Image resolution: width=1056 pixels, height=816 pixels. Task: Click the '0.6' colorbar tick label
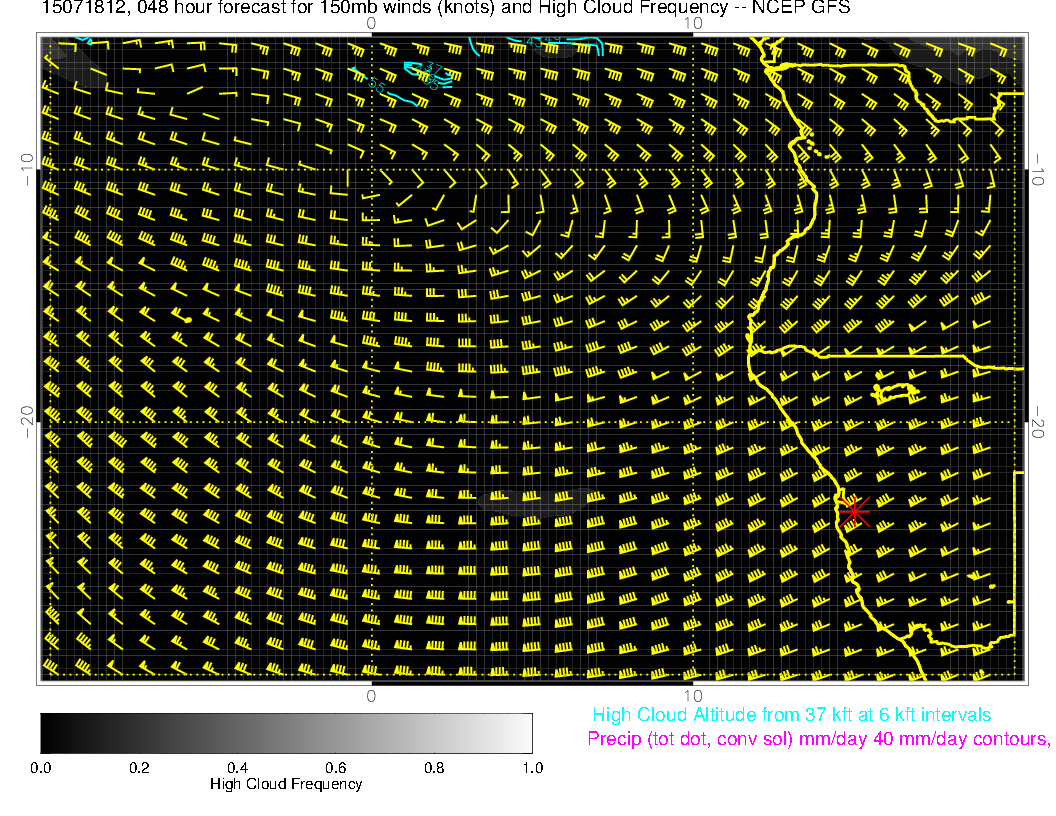coord(336,768)
